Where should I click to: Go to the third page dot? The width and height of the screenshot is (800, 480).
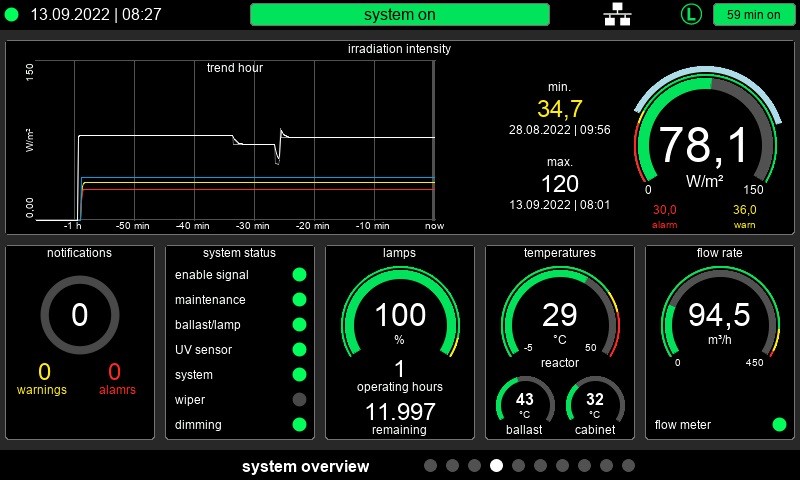(474, 465)
